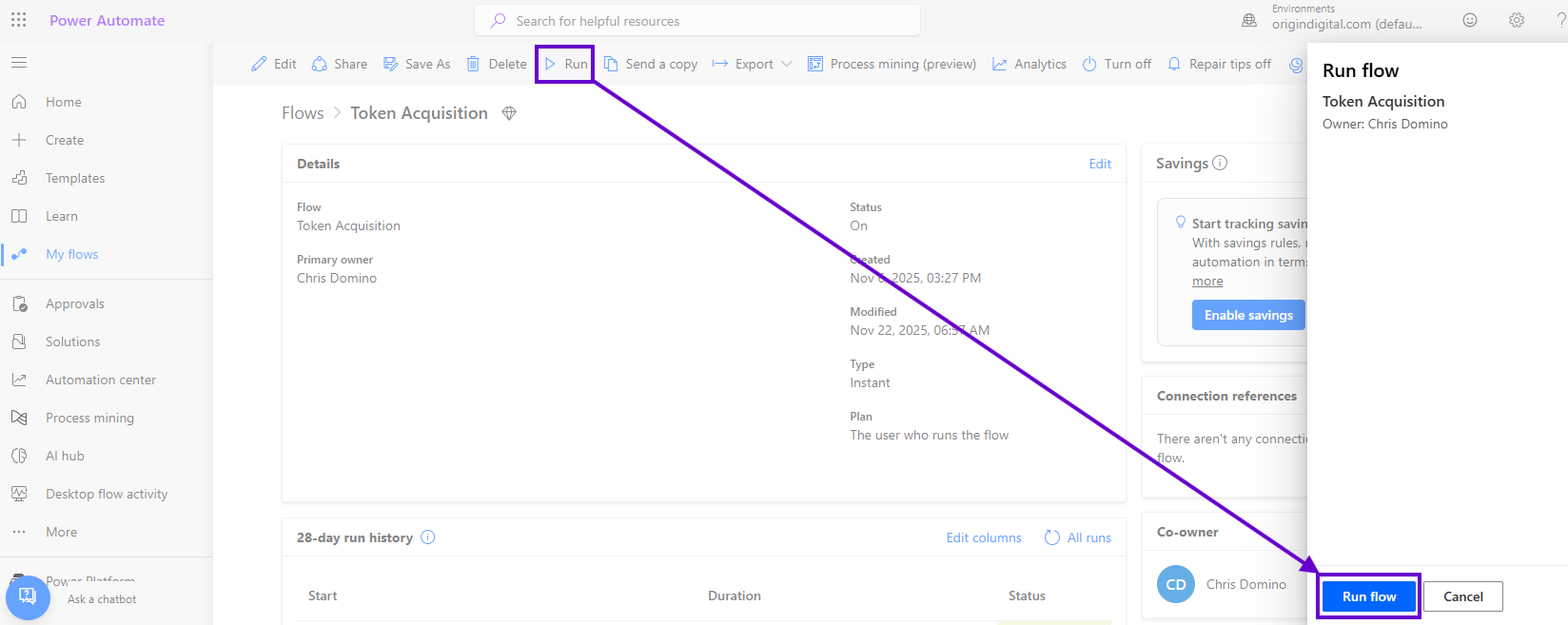Screen dimensions: 1568x625
Task: Click the Savings info icon
Action: [x=1220, y=163]
